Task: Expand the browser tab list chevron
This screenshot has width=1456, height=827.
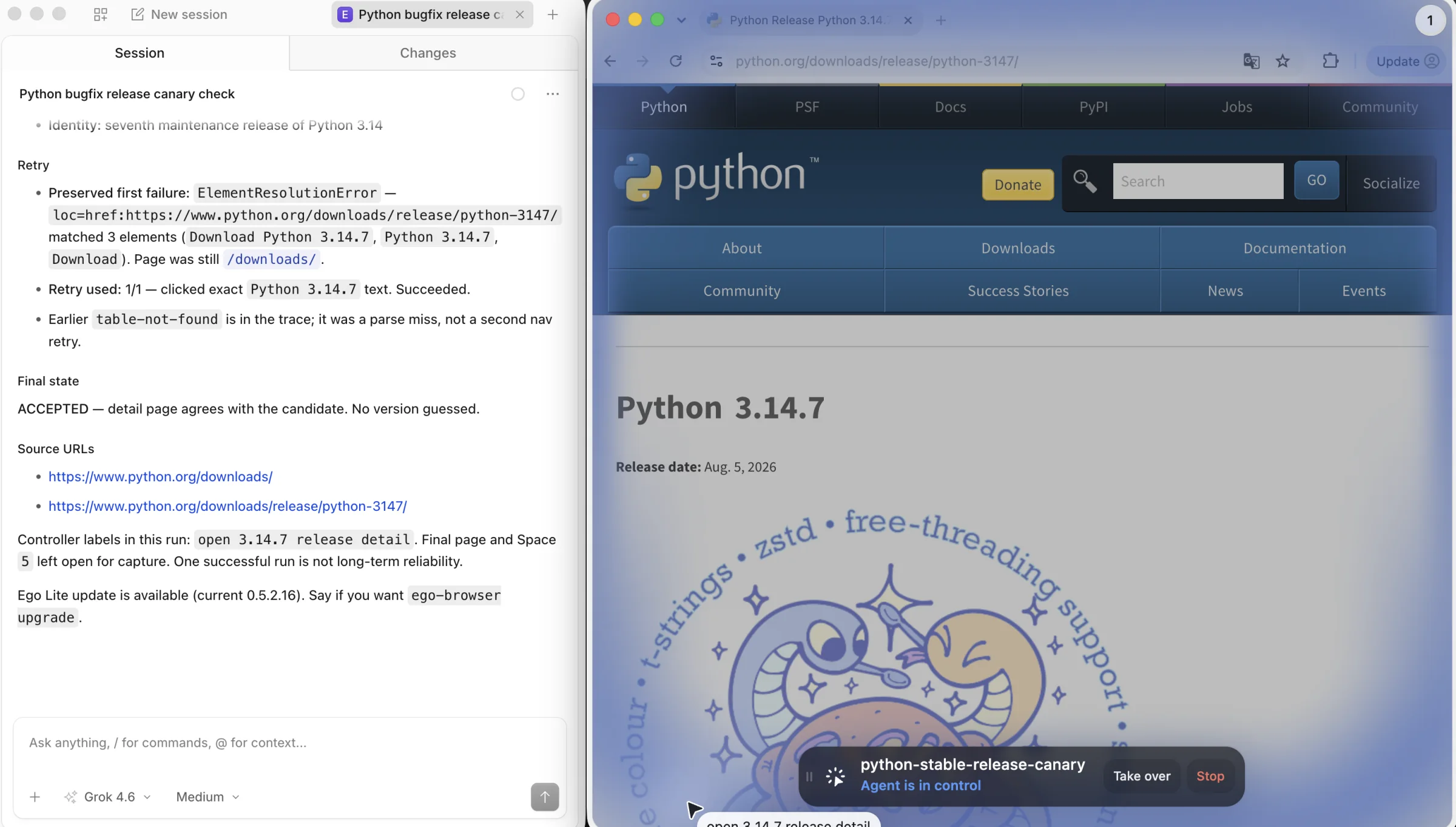Action: (x=681, y=20)
